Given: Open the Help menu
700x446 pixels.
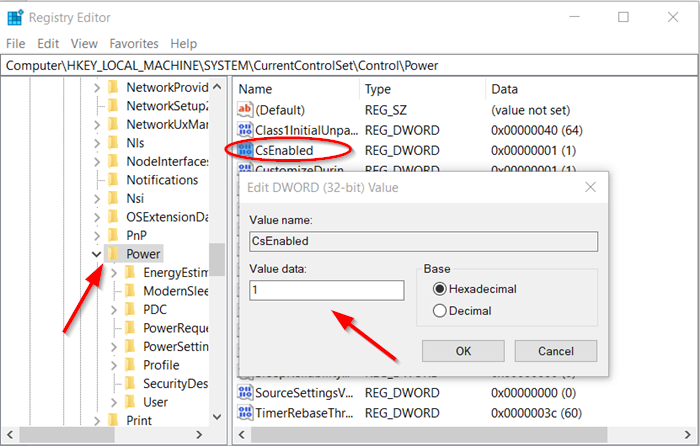Looking at the screenshot, I should tap(183, 44).
